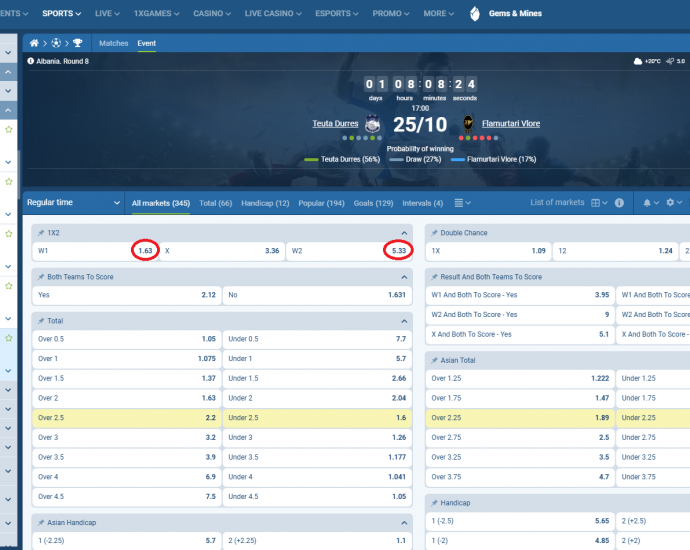Click the Flamurtari Vlore team crest
Image resolution: width=690 pixels, height=550 pixels.
(x=468, y=124)
